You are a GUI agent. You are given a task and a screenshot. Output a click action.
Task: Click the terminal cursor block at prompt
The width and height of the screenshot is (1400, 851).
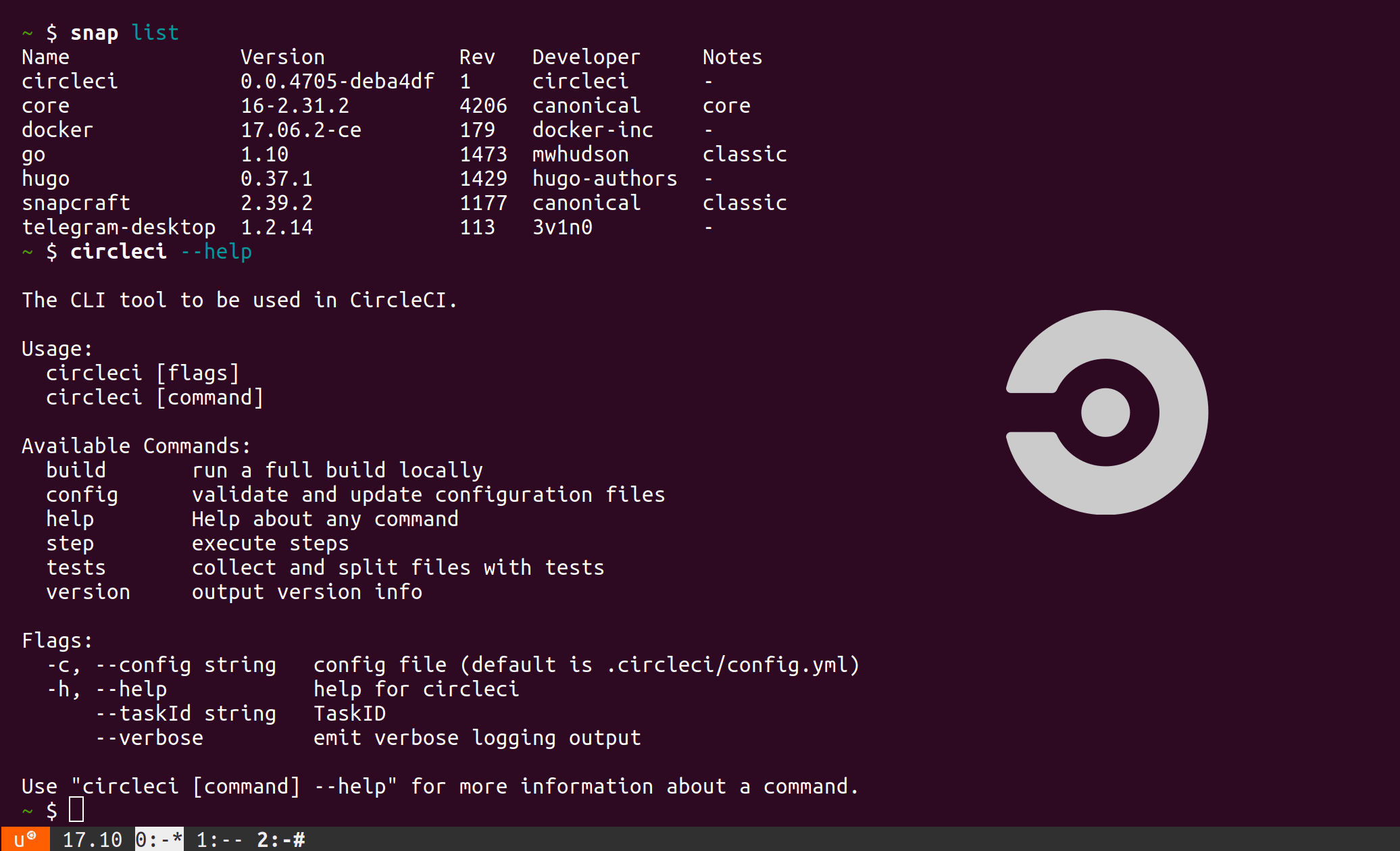[x=76, y=809]
